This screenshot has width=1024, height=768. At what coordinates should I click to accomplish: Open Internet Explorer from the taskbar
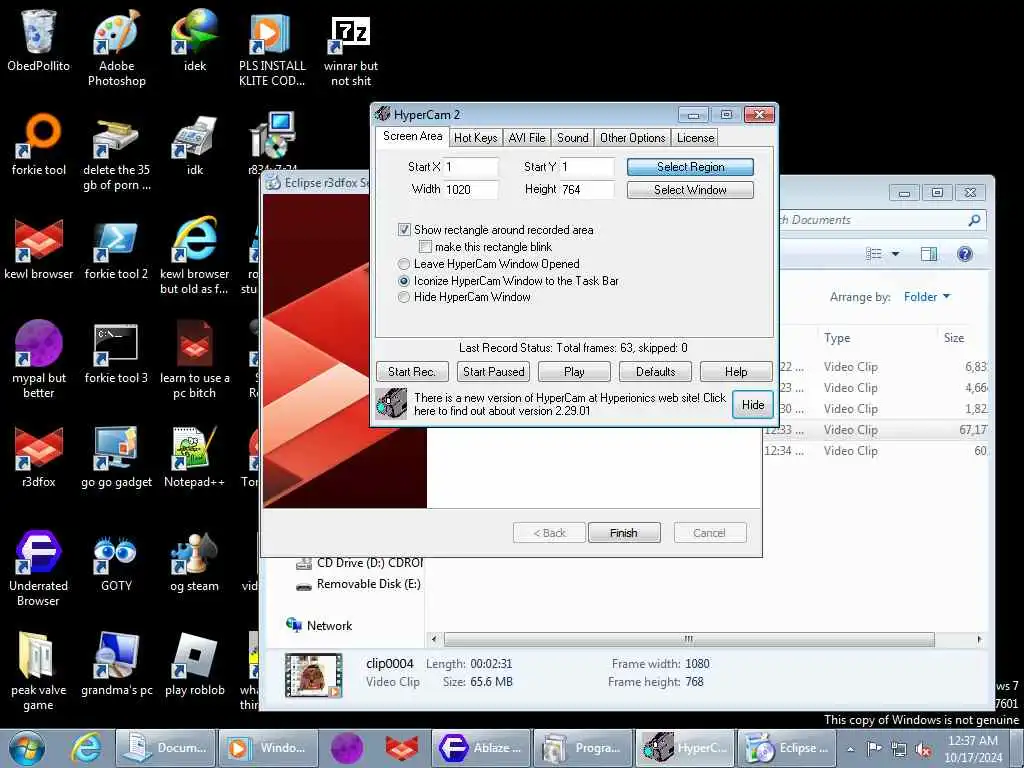[86, 748]
